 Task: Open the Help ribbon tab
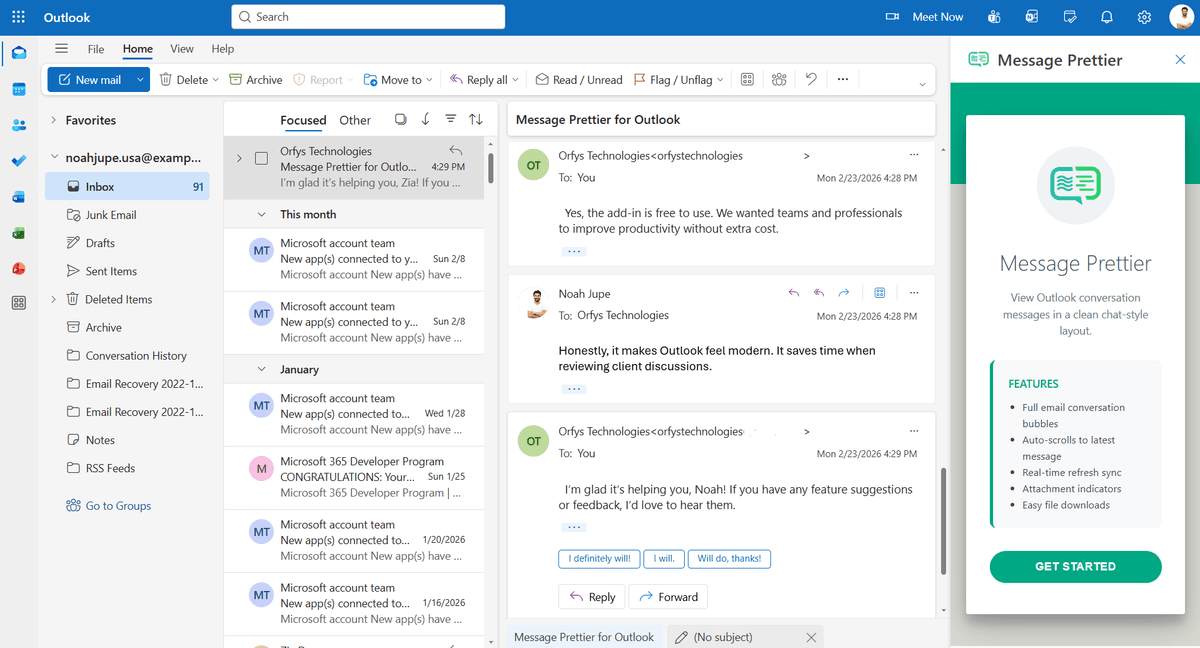[x=223, y=48]
